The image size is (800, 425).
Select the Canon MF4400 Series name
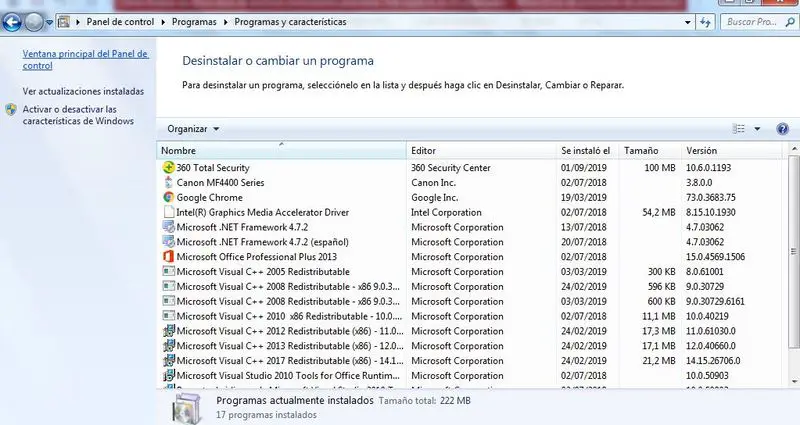(x=220, y=182)
